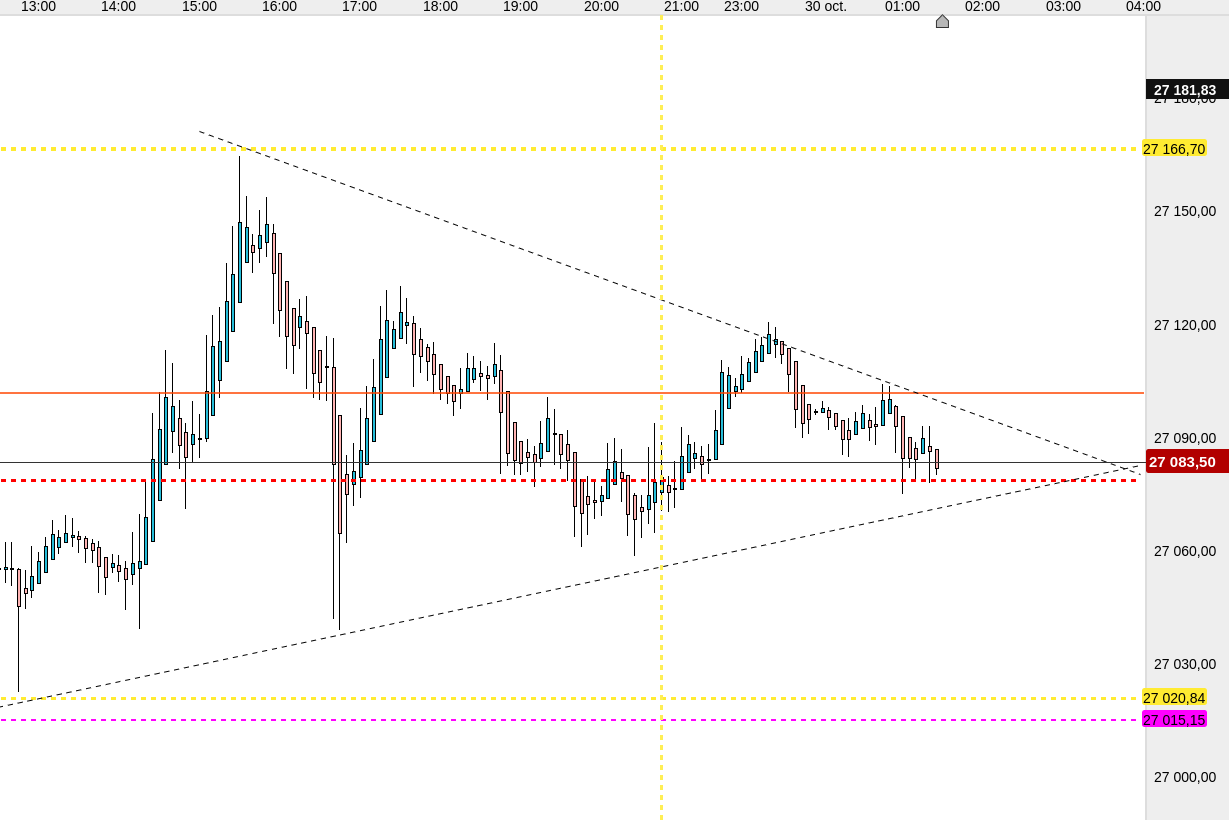The height and width of the screenshot is (820, 1229).
Task: Click the 27 181,83 black price tag
Action: tap(1187, 89)
